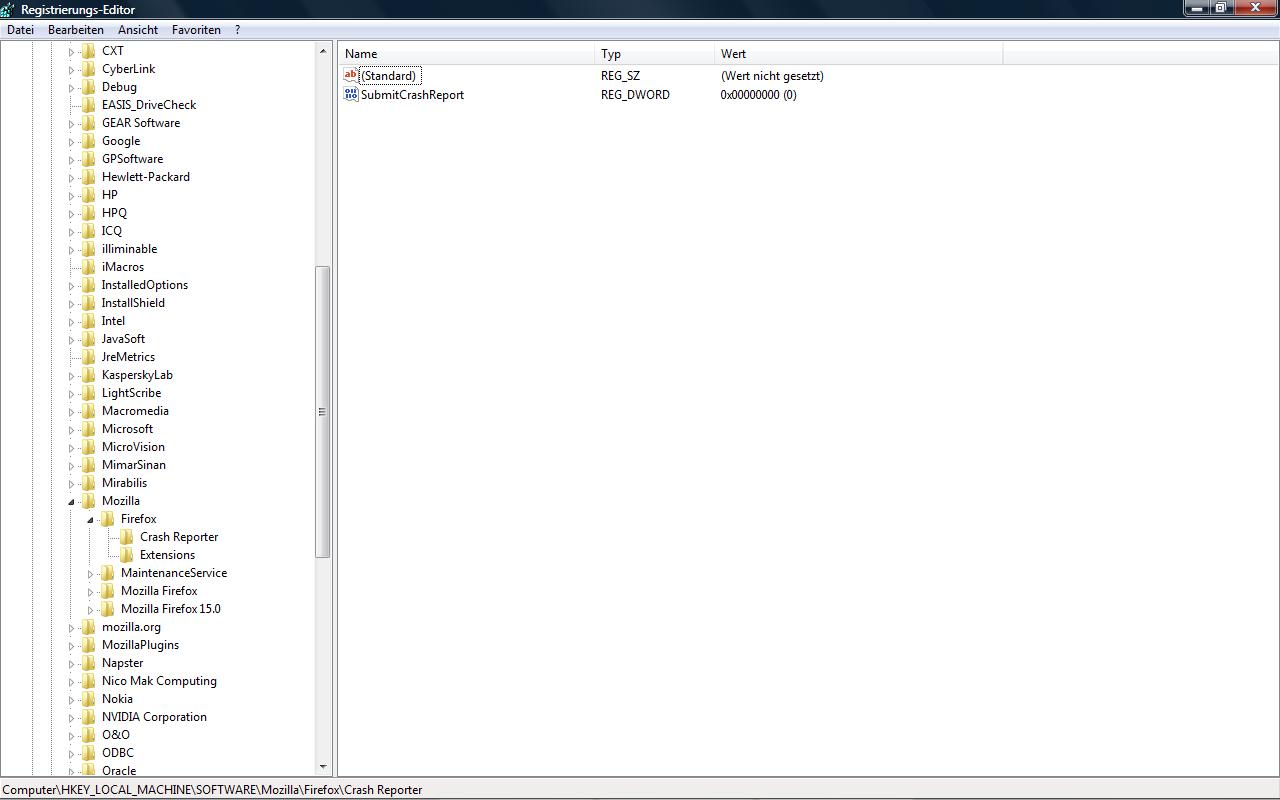The height and width of the screenshot is (800, 1280).
Task: Click the CyberLink folder icon
Action: [89, 69]
